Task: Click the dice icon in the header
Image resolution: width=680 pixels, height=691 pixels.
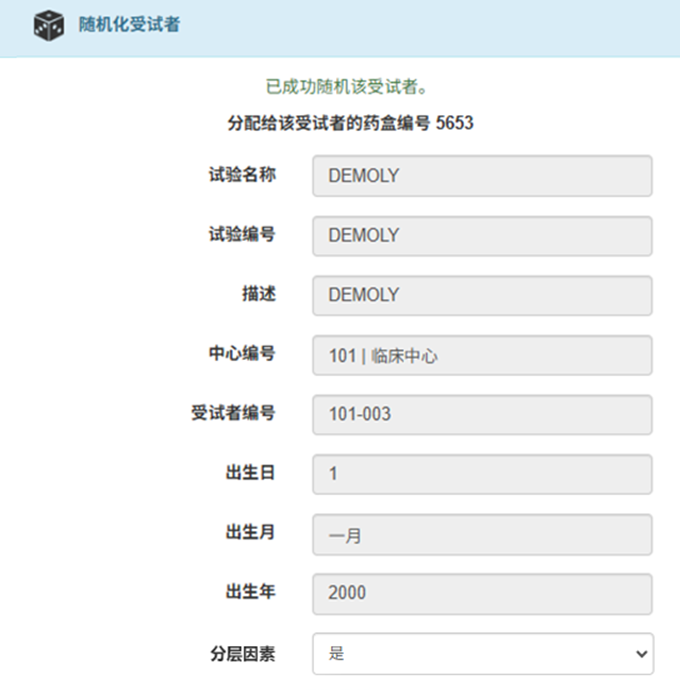Action: tap(49, 26)
